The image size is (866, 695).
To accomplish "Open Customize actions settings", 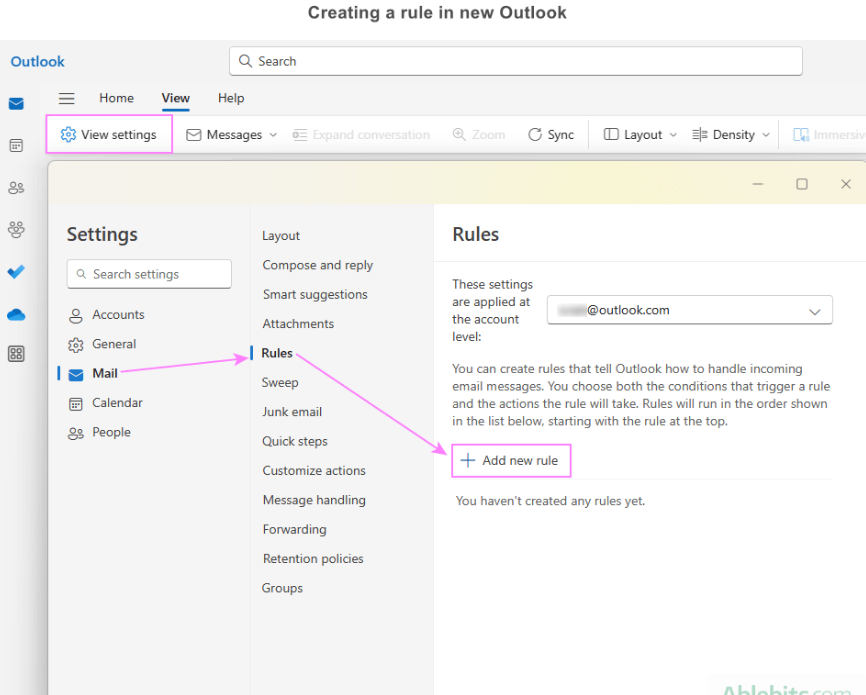I will click(x=314, y=470).
